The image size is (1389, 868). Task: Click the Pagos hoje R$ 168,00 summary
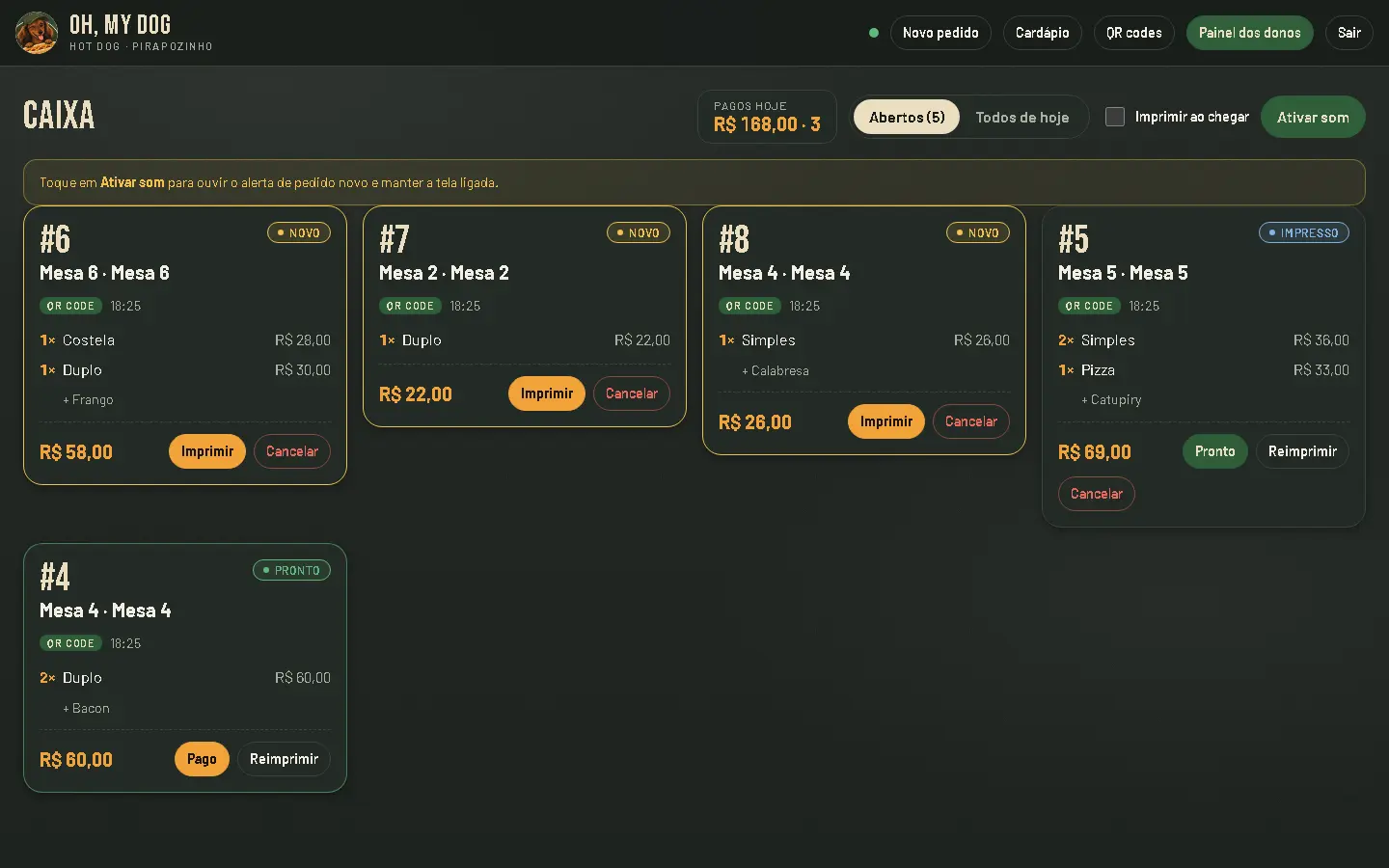[767, 117]
